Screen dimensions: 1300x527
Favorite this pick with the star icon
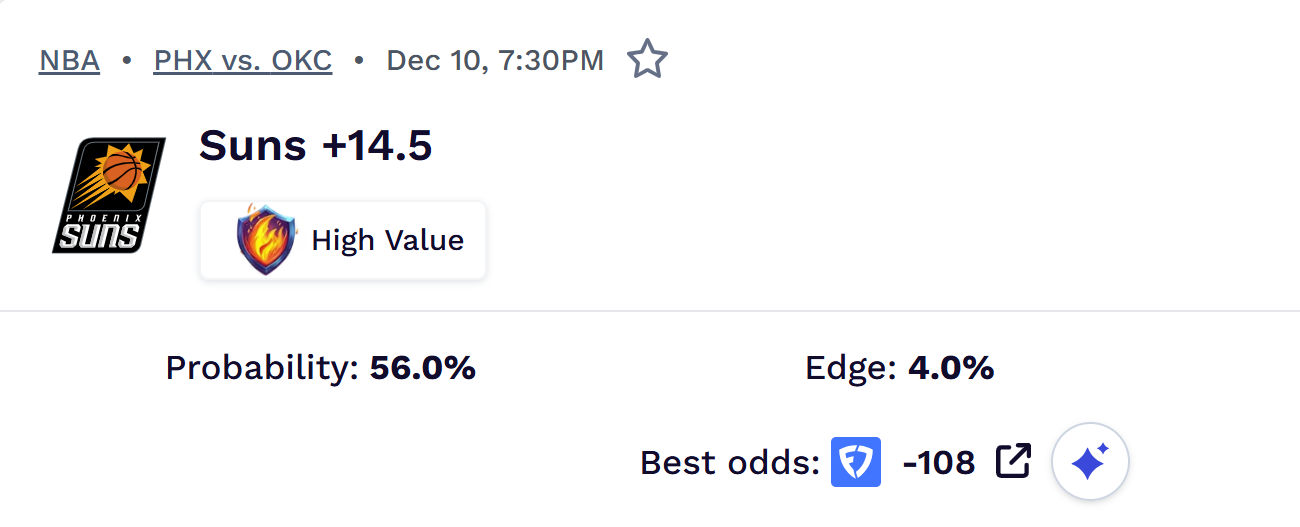pos(647,60)
